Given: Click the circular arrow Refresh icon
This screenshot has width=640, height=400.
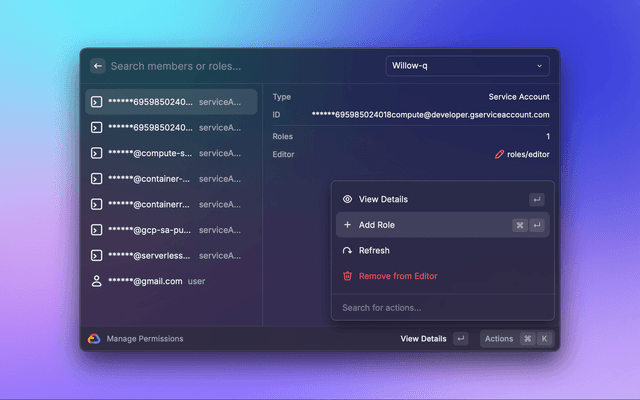Looking at the screenshot, I should click(347, 251).
